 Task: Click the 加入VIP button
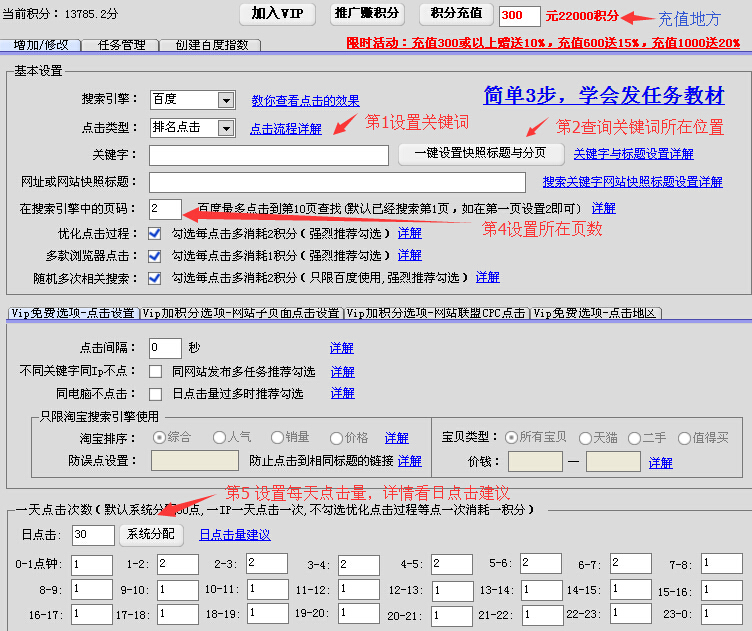coord(278,14)
